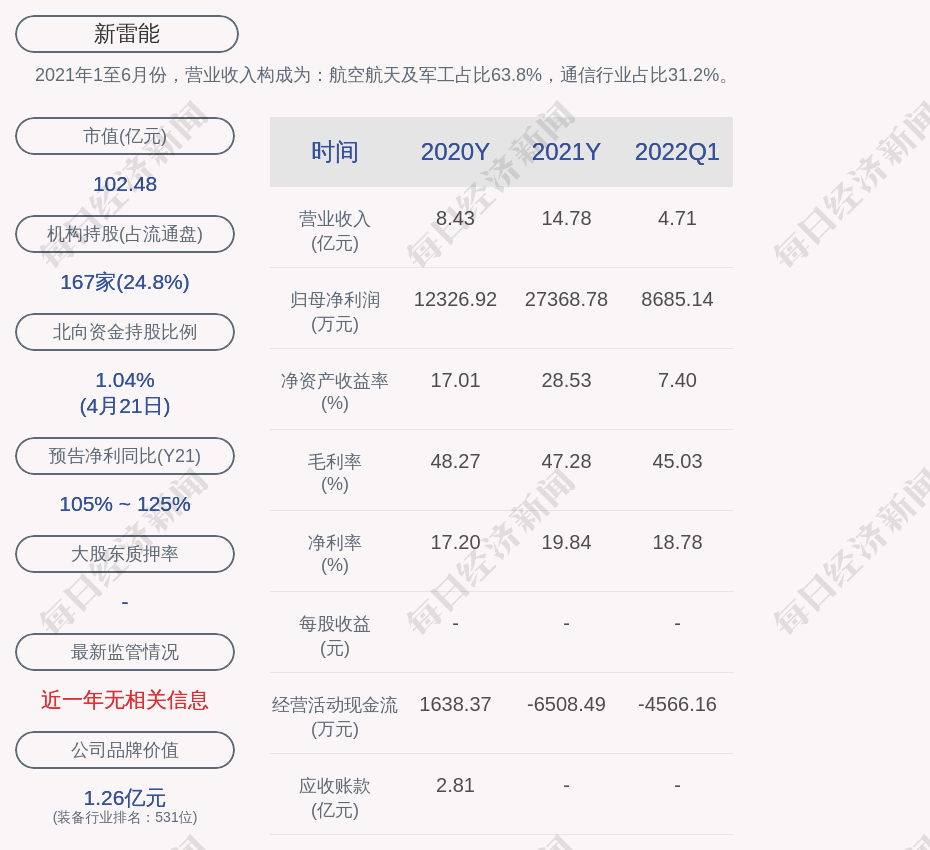This screenshot has width=930, height=850.
Task: Select net margin 19.84
Action: point(566,542)
